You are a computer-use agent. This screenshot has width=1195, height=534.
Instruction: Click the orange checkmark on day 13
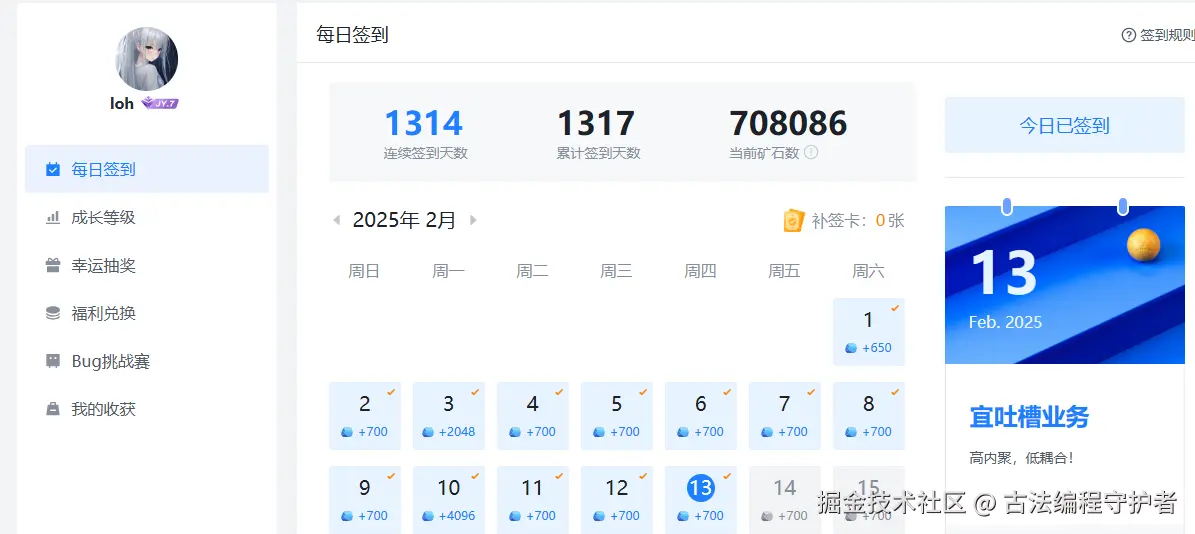[x=727, y=476]
